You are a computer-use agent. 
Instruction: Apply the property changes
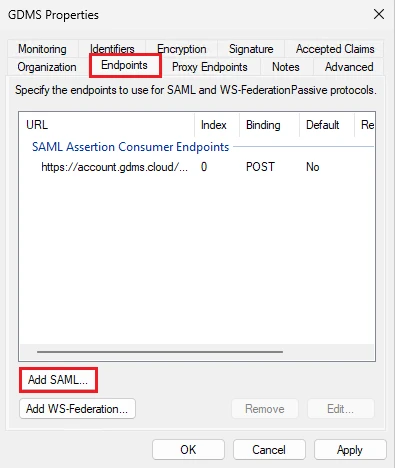[x=350, y=450]
